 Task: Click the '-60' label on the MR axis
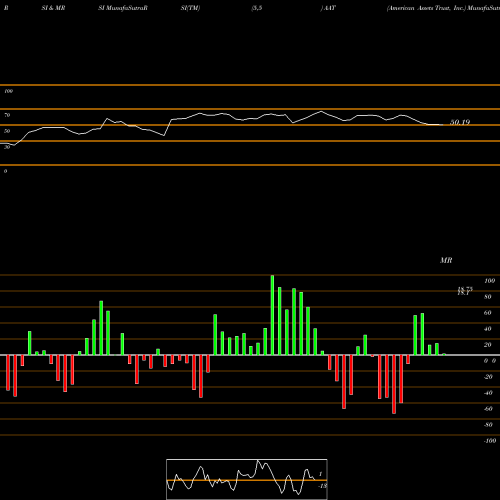point(488,409)
